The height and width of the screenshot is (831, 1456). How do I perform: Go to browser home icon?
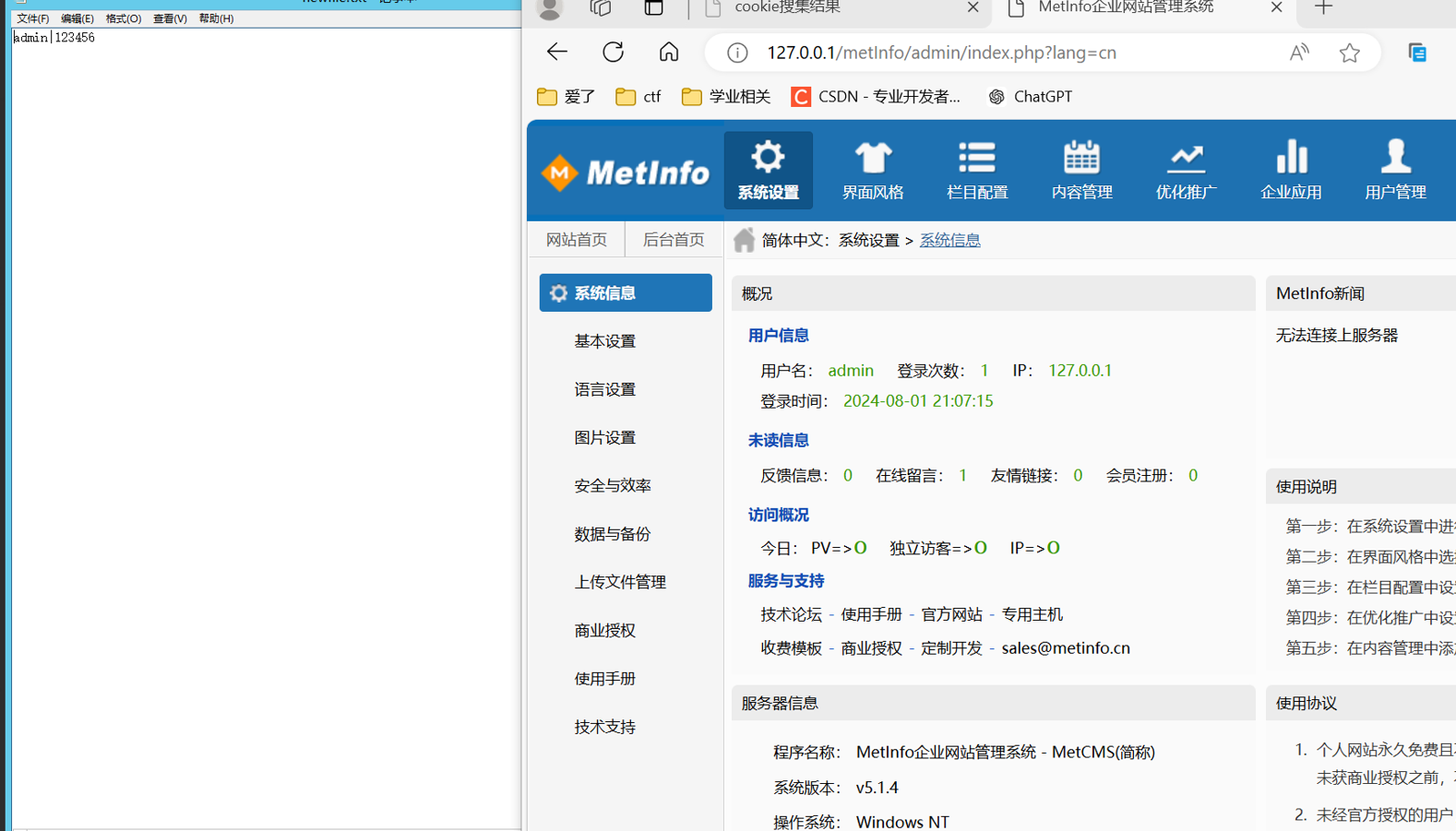pyautogui.click(x=669, y=52)
